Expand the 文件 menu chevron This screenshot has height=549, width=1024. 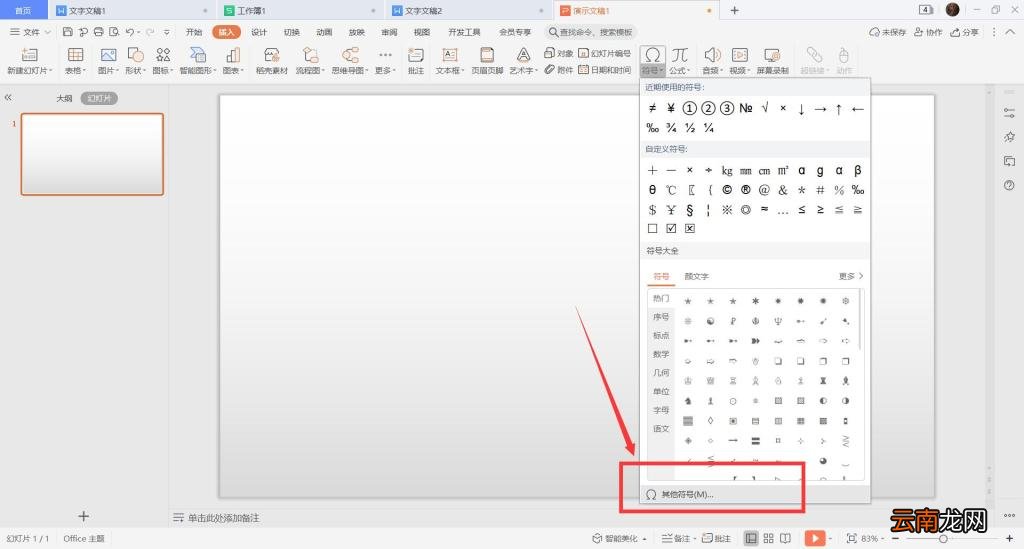[47, 32]
